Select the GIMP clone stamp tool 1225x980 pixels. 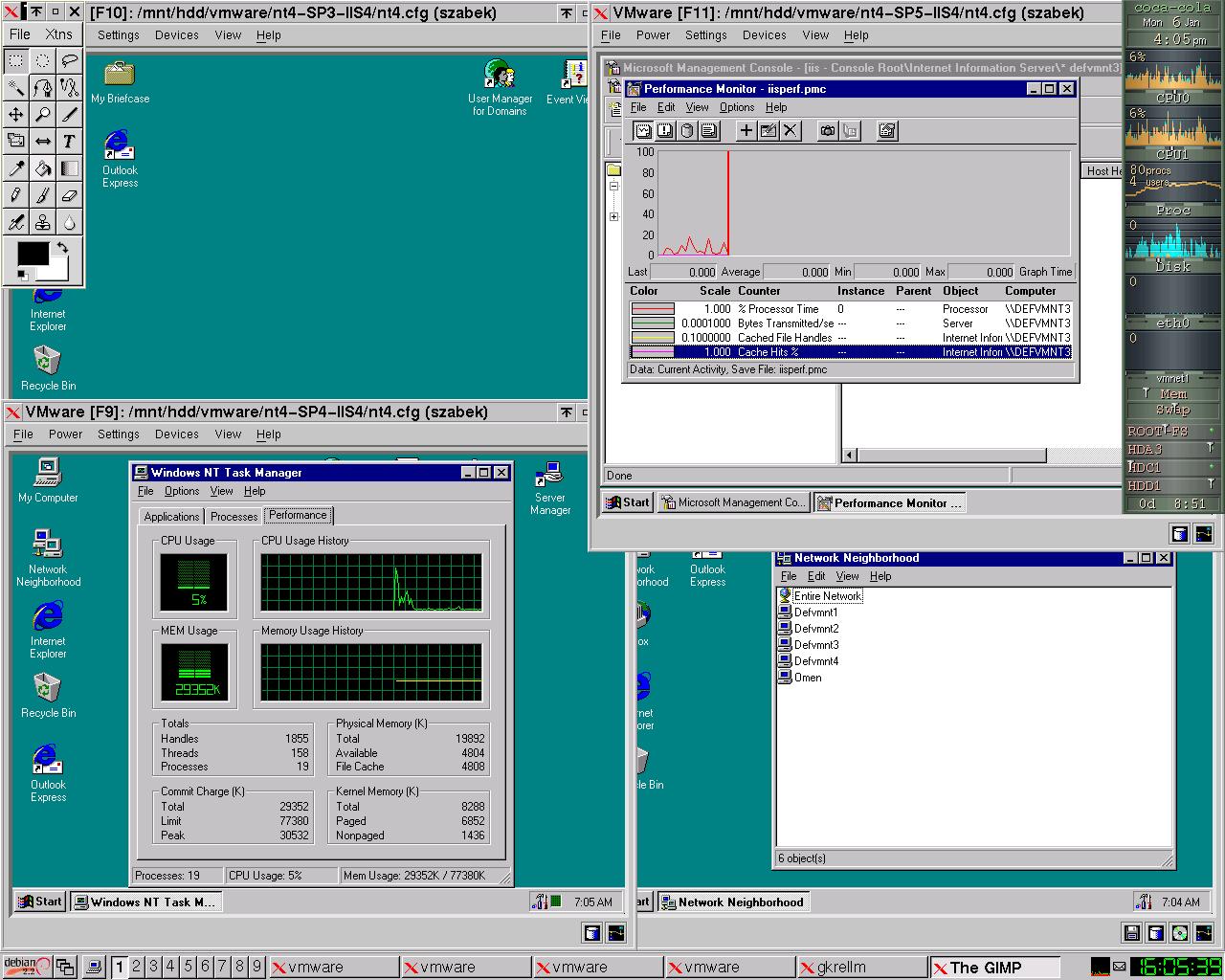click(43, 222)
